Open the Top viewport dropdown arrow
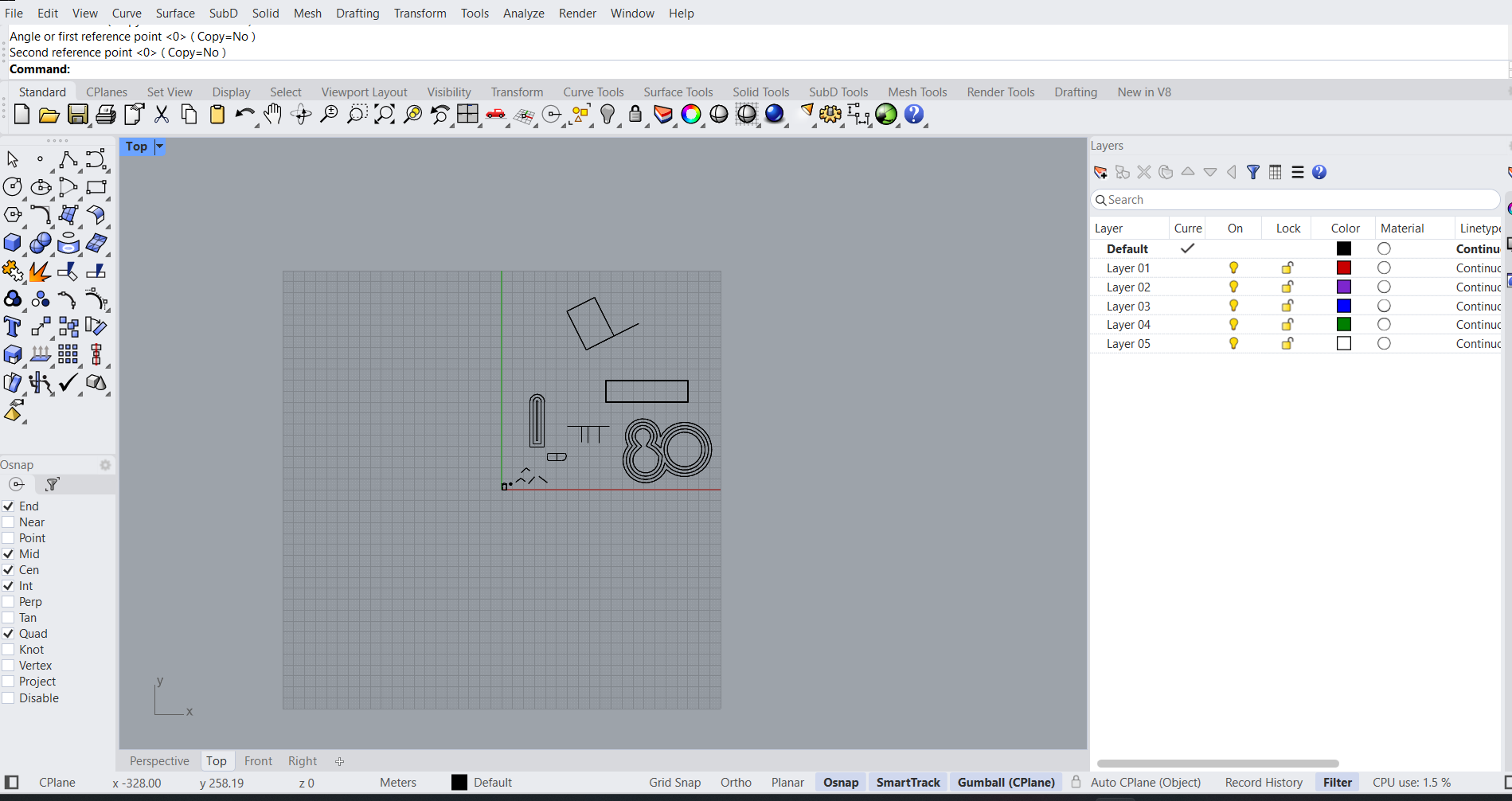Viewport: 1512px width, 801px height. [159, 147]
